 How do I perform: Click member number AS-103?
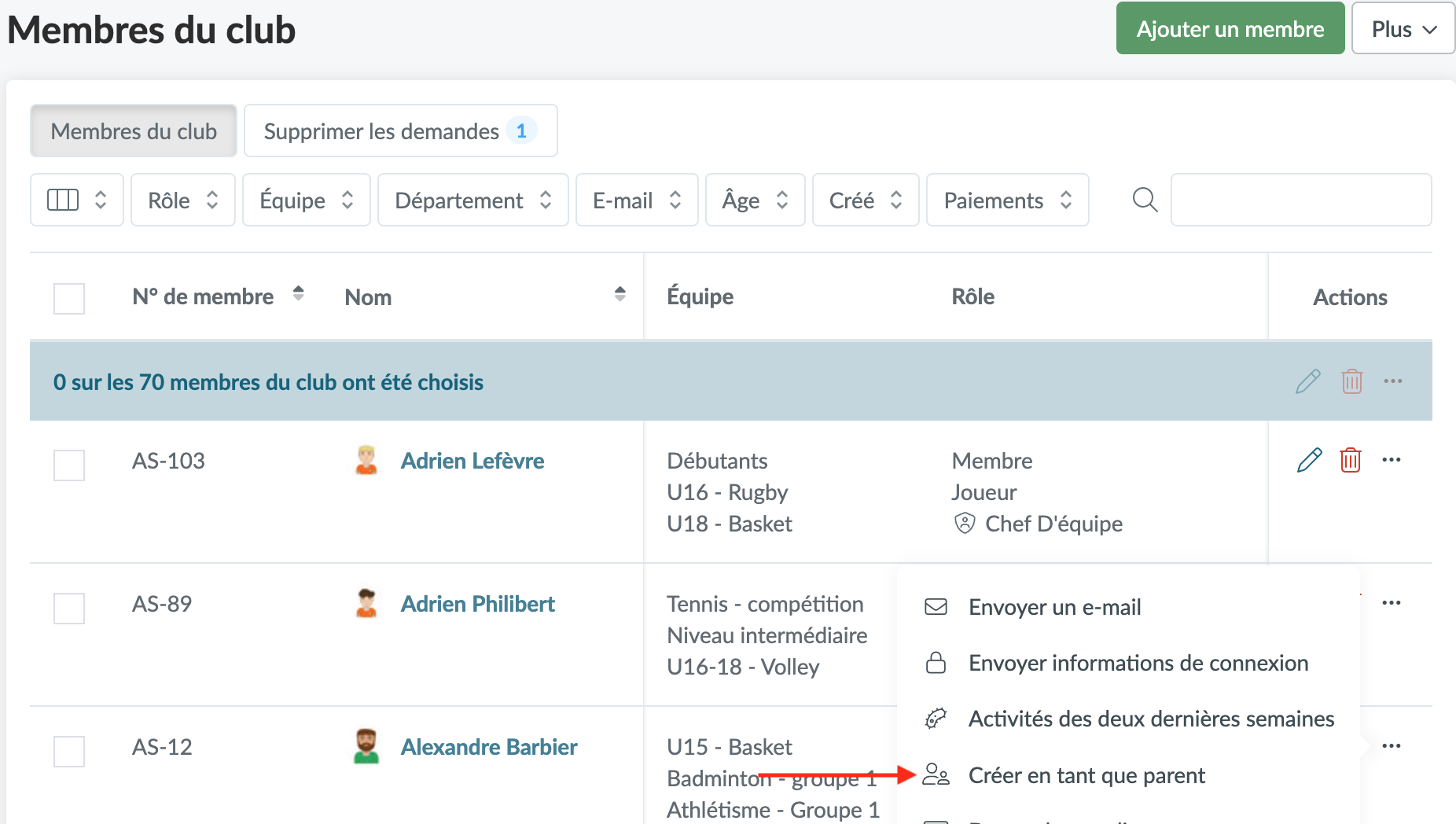point(168,461)
